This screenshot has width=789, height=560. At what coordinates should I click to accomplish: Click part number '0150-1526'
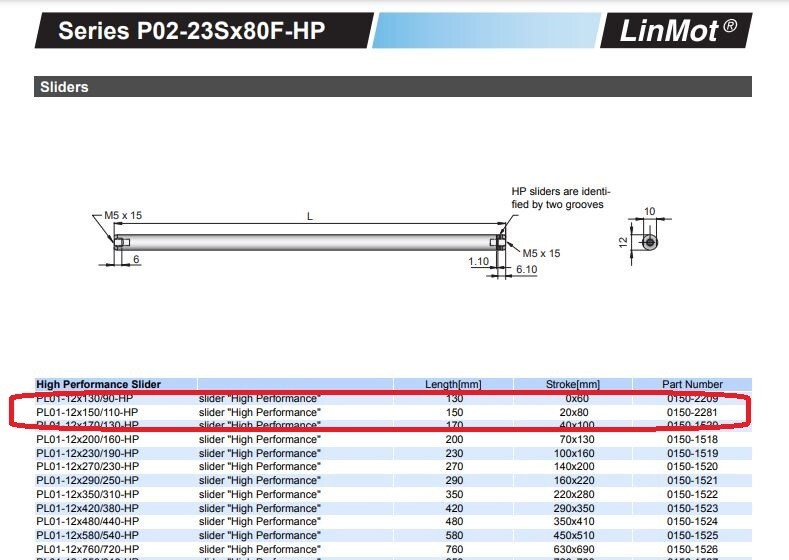(692, 549)
